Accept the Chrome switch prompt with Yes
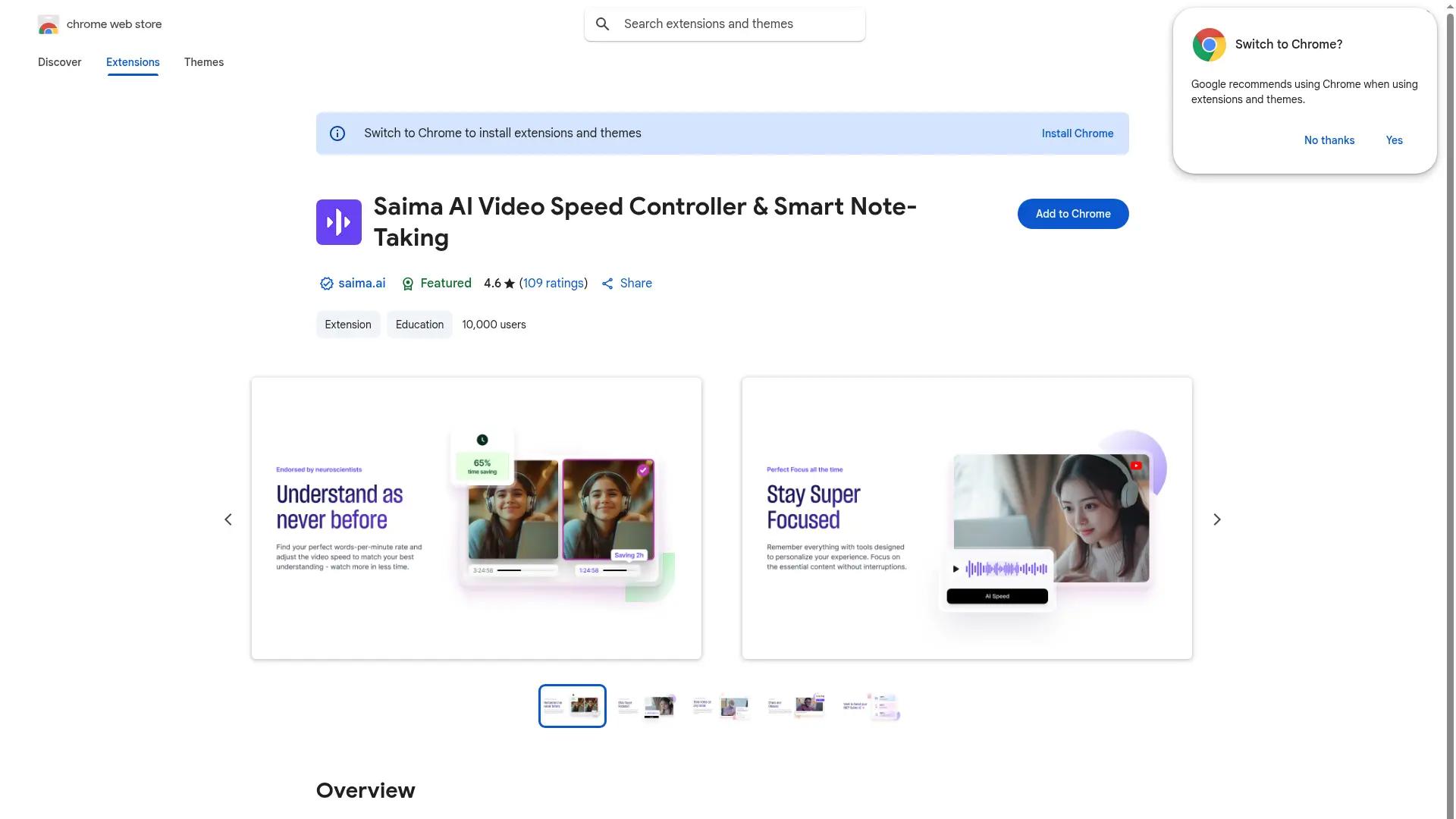This screenshot has height=819, width=1456. pyautogui.click(x=1394, y=140)
